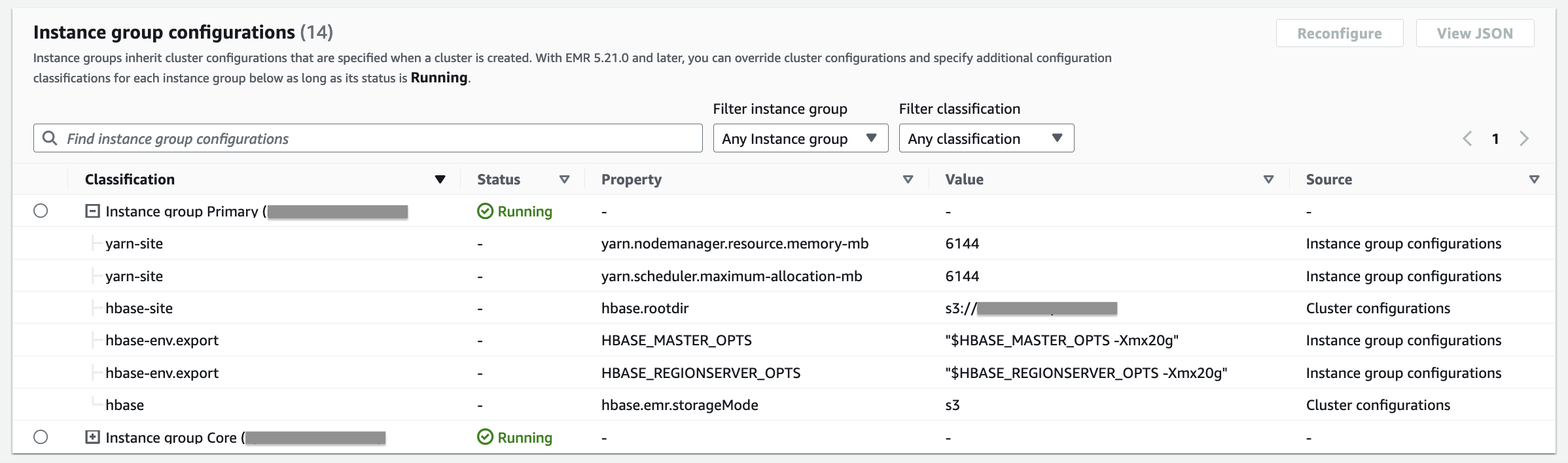Click the Property column header

(x=632, y=179)
